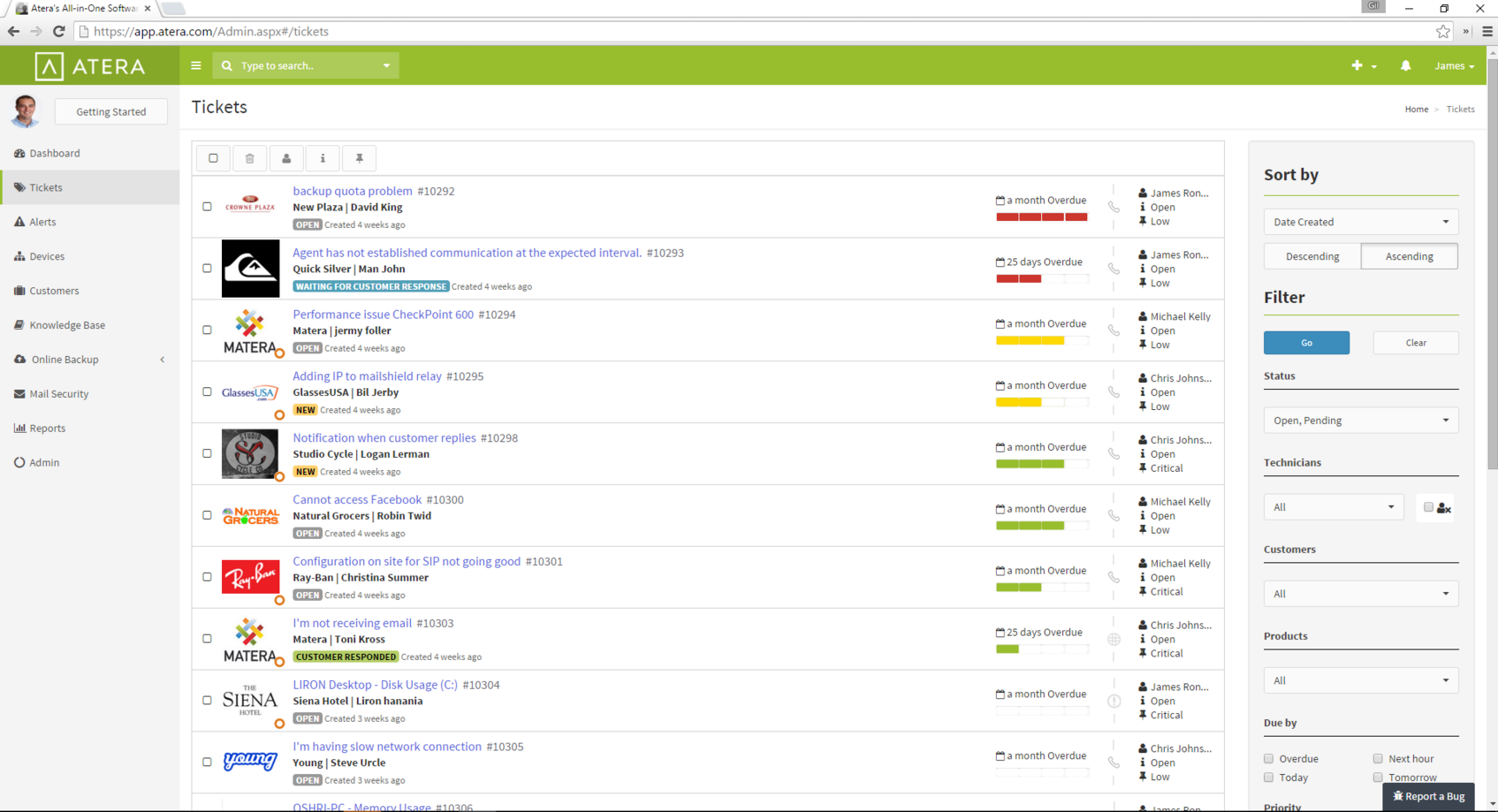The width and height of the screenshot is (1498, 812).
Task: Click the Ray-Ban logo thumbnail
Action: [250, 577]
